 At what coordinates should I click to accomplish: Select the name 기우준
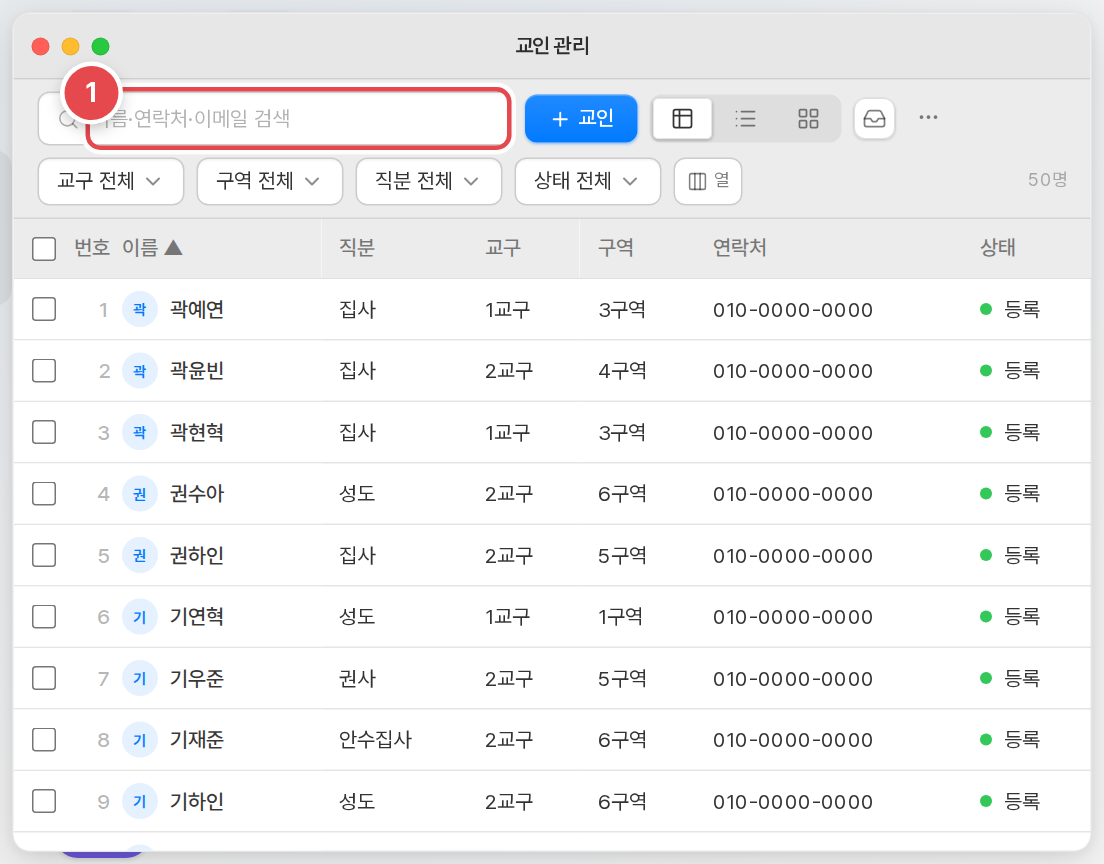point(197,678)
